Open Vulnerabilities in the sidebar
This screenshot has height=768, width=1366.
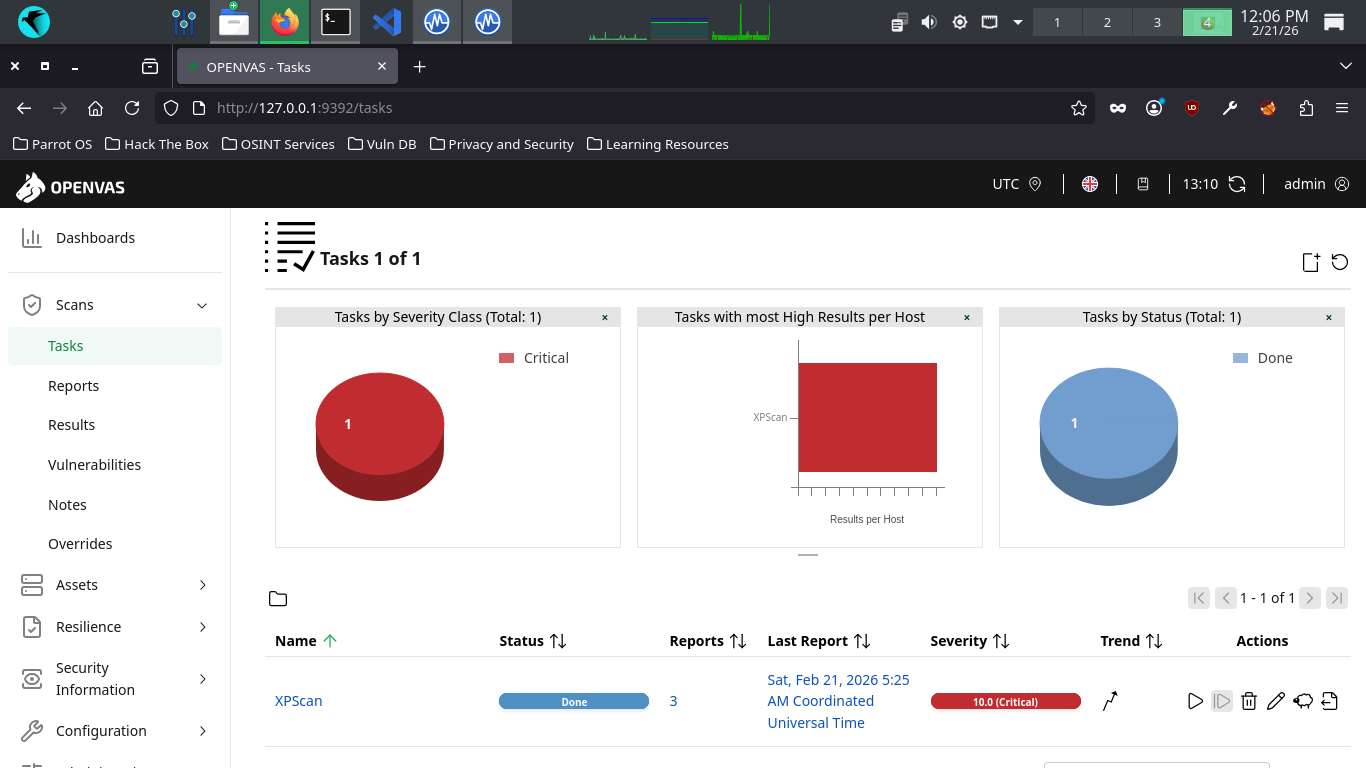coord(94,465)
